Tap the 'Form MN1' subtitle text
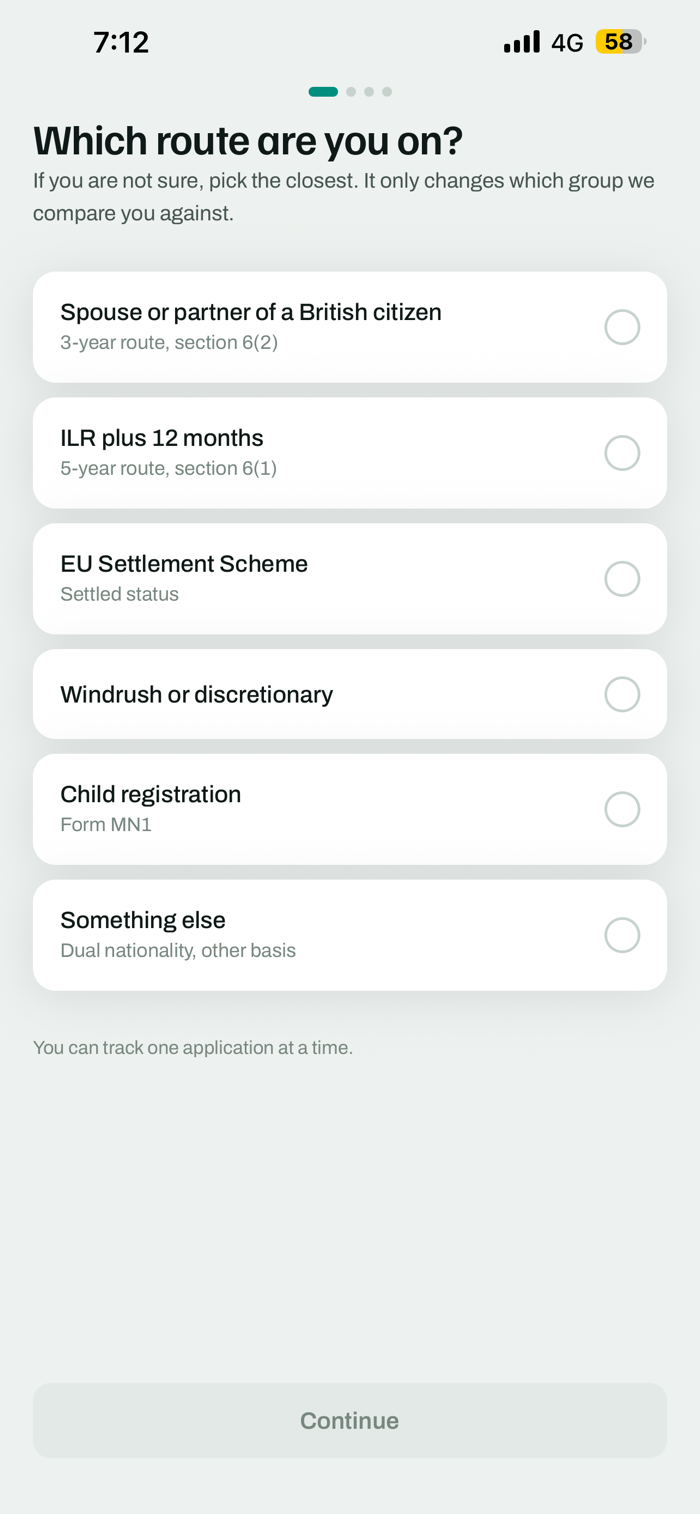Viewport: 700px width, 1514px height. tap(106, 825)
